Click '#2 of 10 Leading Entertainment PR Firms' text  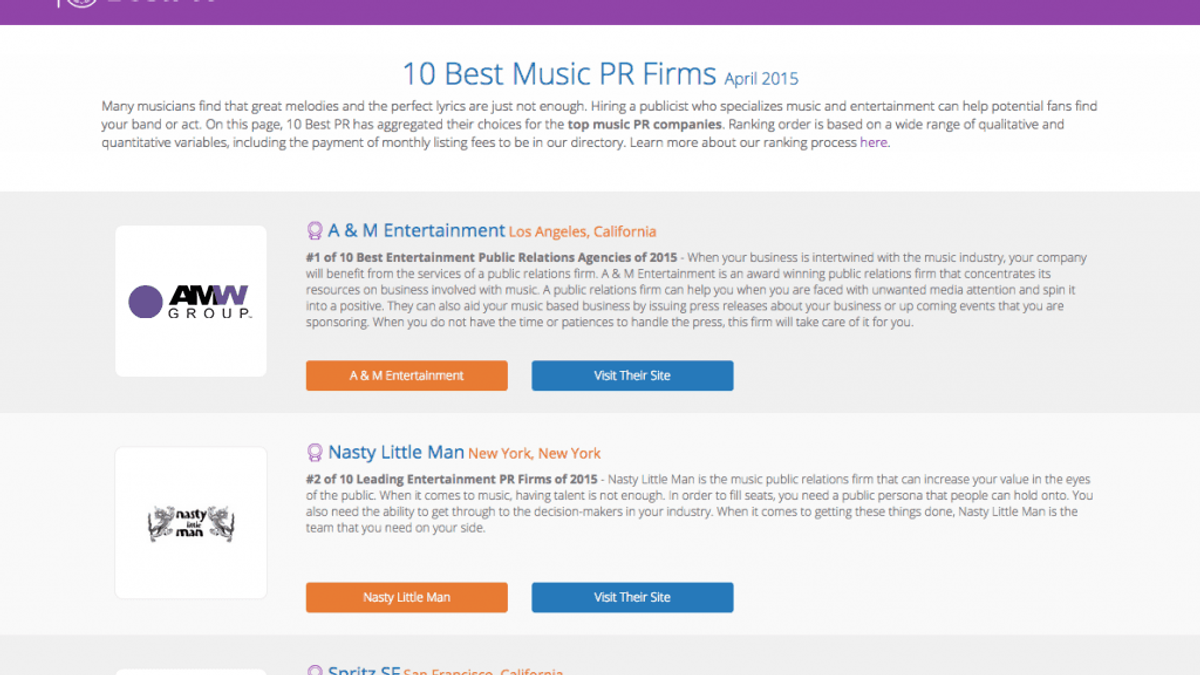point(452,480)
